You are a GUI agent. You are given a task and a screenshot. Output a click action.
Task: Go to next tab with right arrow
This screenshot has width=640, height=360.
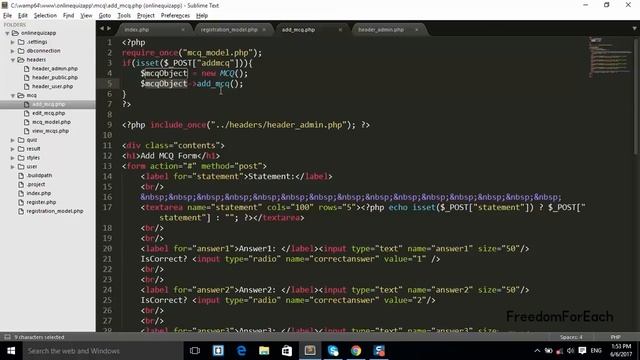[x=109, y=29]
